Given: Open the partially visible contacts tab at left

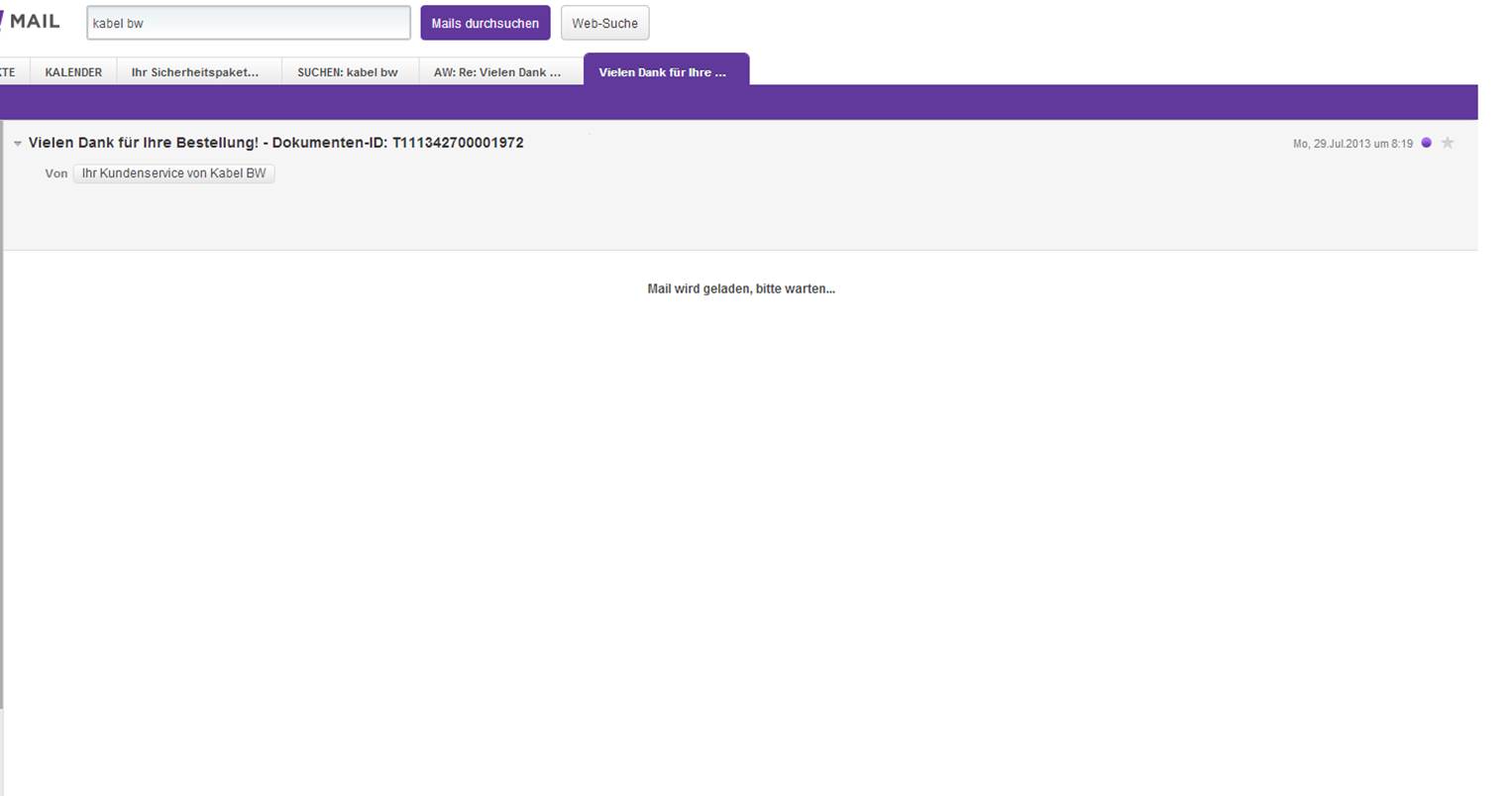Looking at the screenshot, I should point(8,72).
